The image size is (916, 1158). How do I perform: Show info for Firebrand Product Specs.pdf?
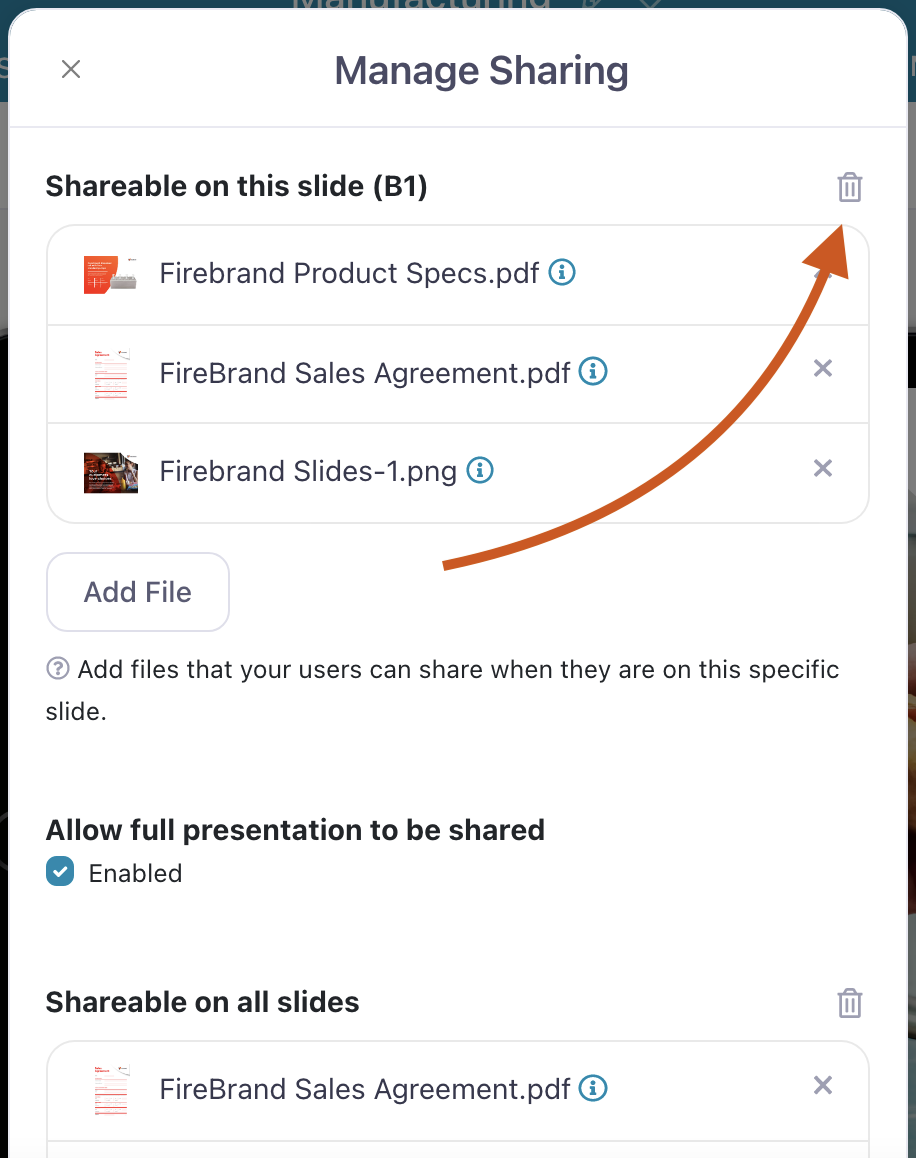pyautogui.click(x=563, y=272)
